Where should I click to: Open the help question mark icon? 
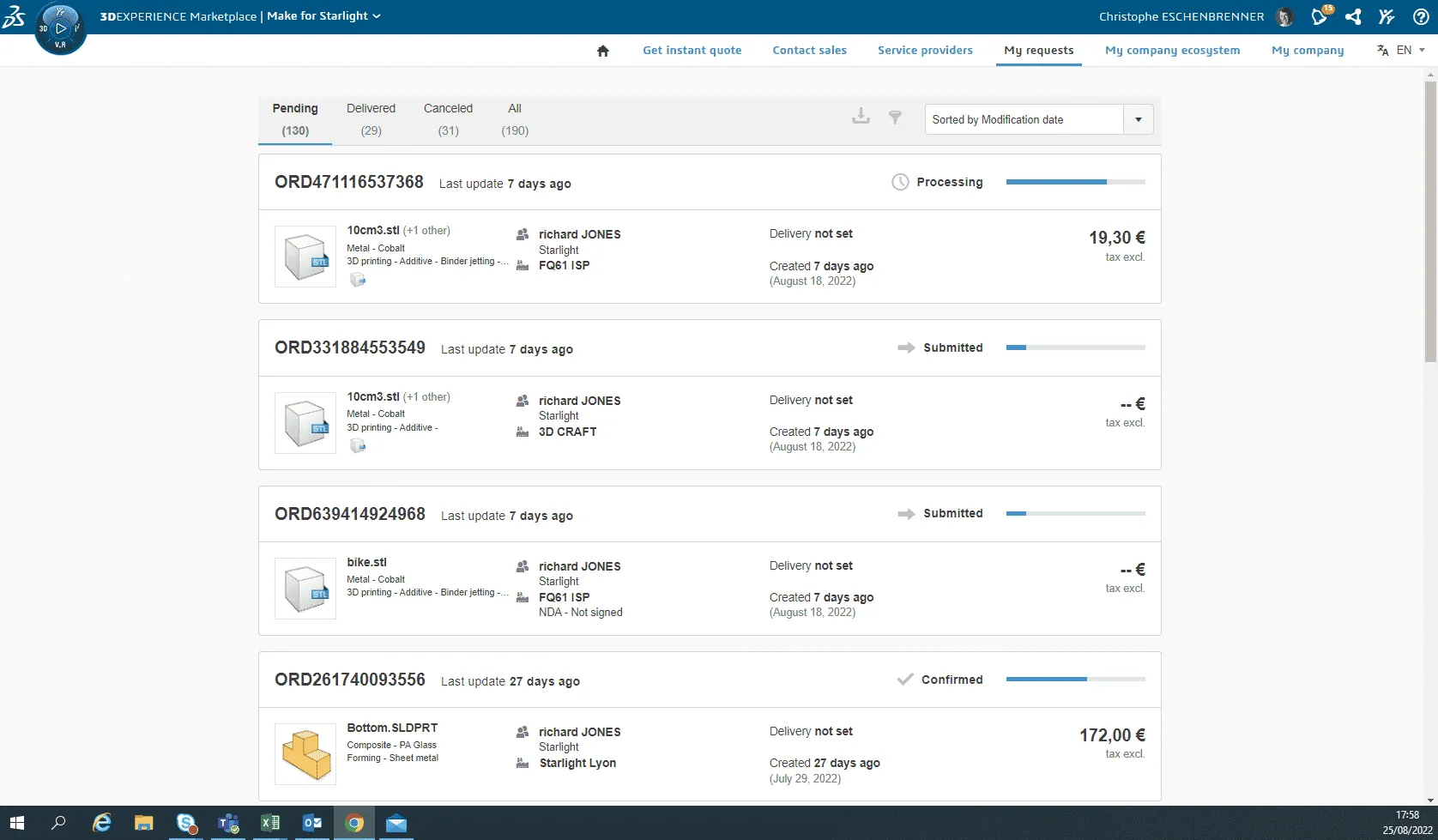[1421, 17]
